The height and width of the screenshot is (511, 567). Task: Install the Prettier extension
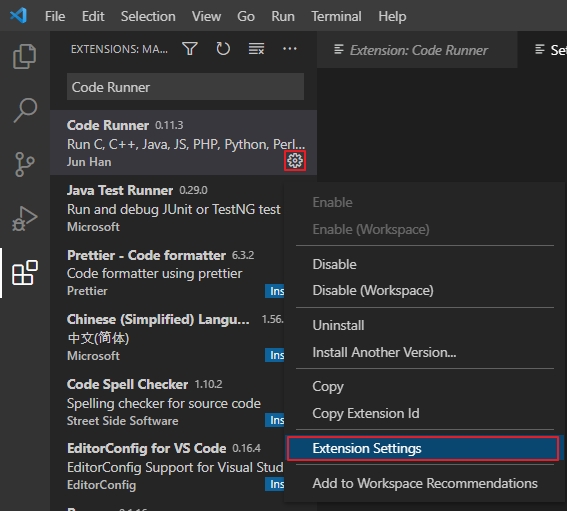[275, 291]
